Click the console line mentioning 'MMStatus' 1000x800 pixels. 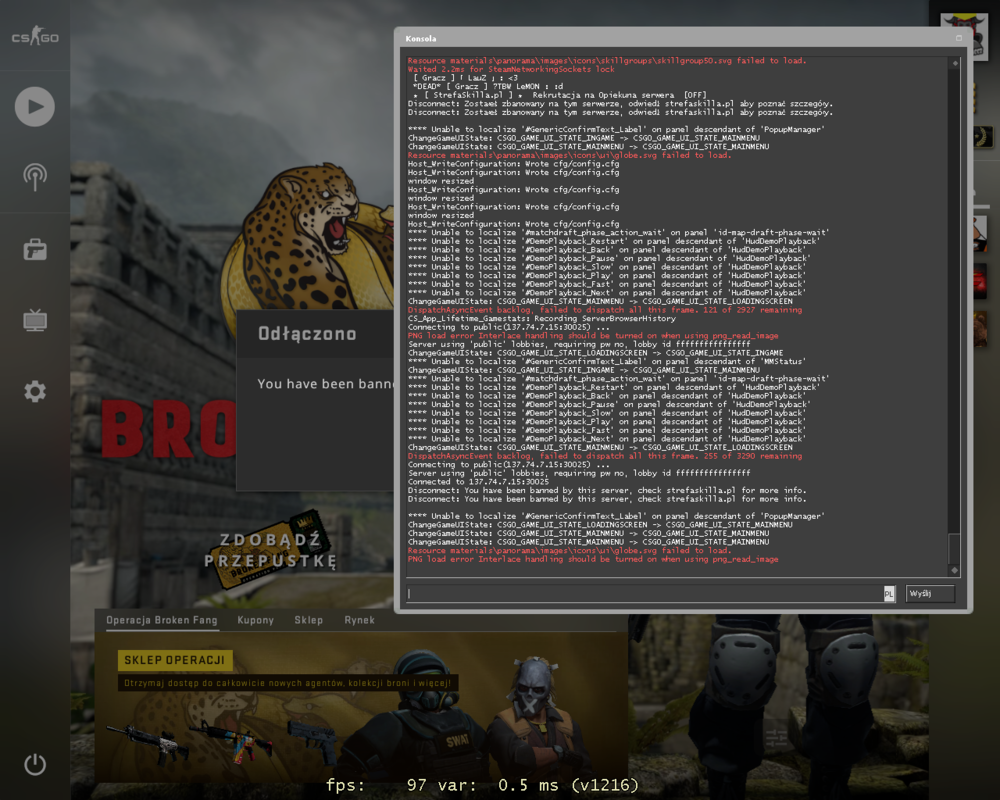click(x=598, y=362)
